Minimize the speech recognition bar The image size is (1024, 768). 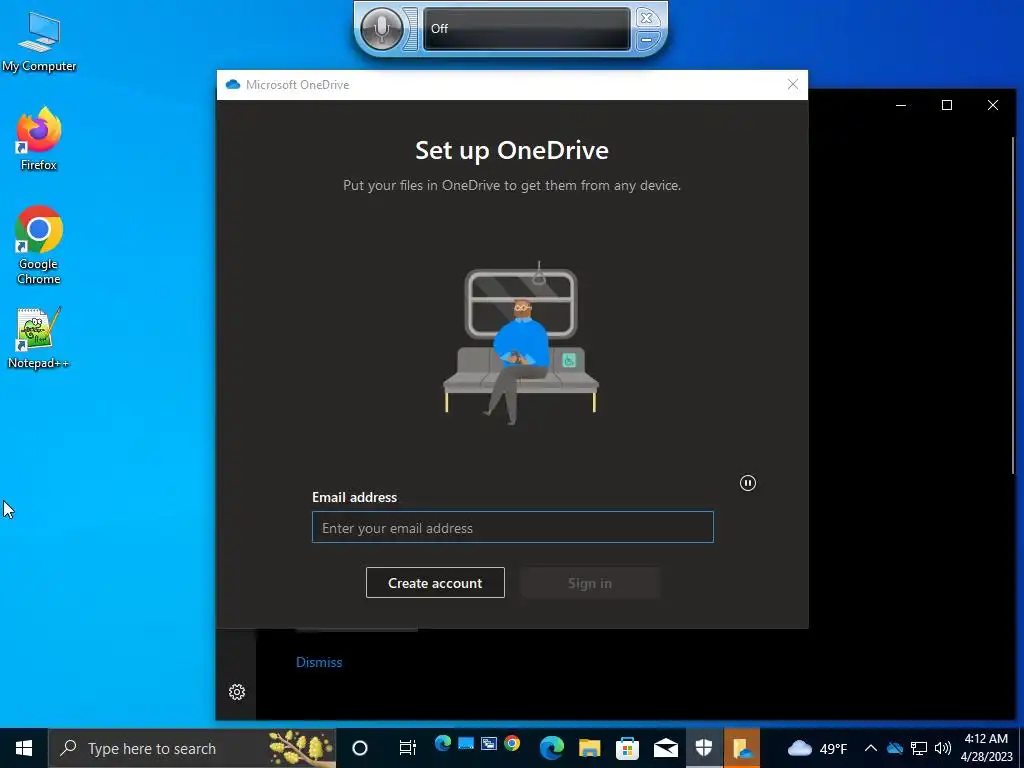pyautogui.click(x=646, y=40)
